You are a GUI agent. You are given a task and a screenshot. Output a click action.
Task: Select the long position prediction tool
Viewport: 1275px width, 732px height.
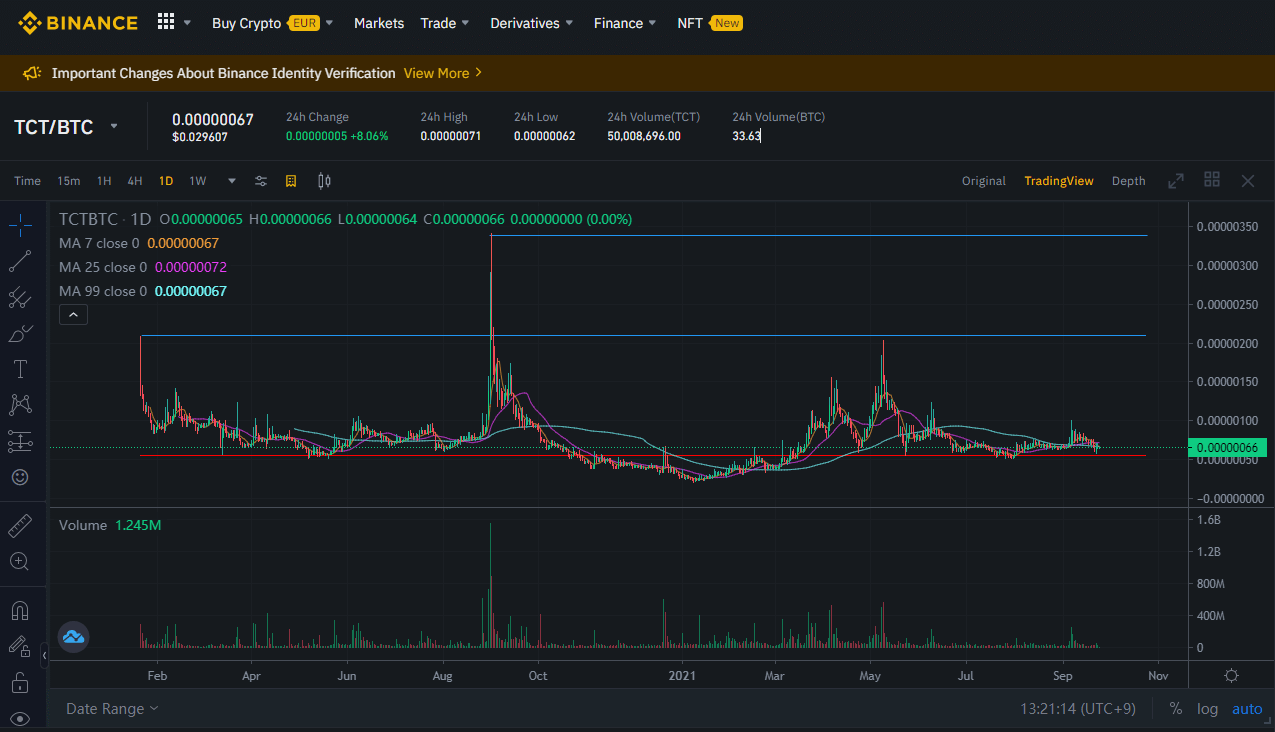pos(19,441)
